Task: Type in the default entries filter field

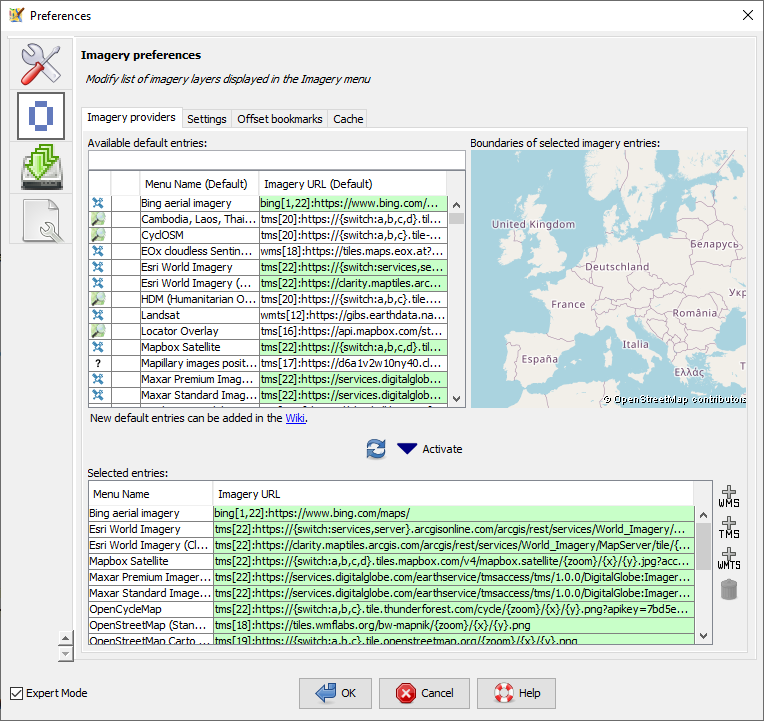Action: (276, 160)
